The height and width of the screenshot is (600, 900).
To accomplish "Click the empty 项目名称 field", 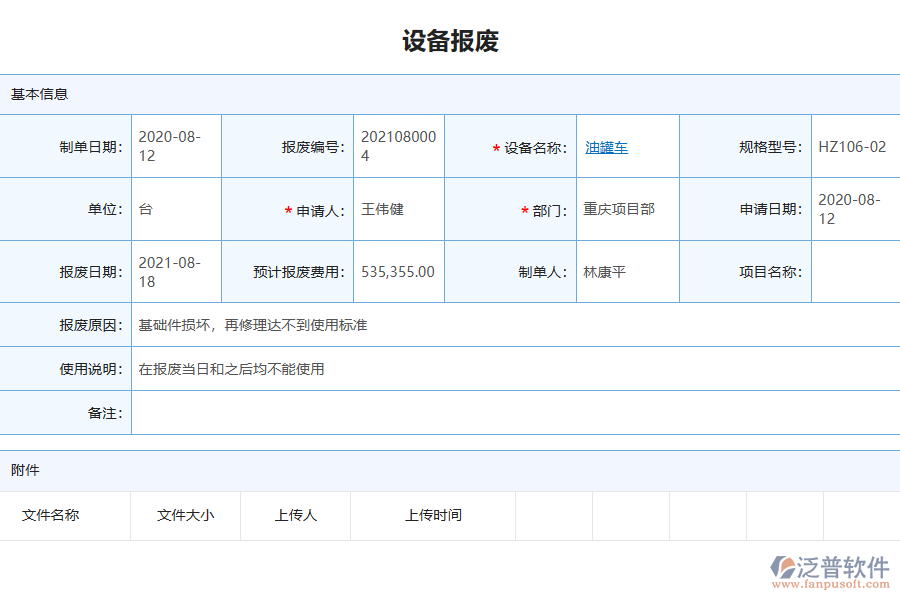I will (x=855, y=271).
